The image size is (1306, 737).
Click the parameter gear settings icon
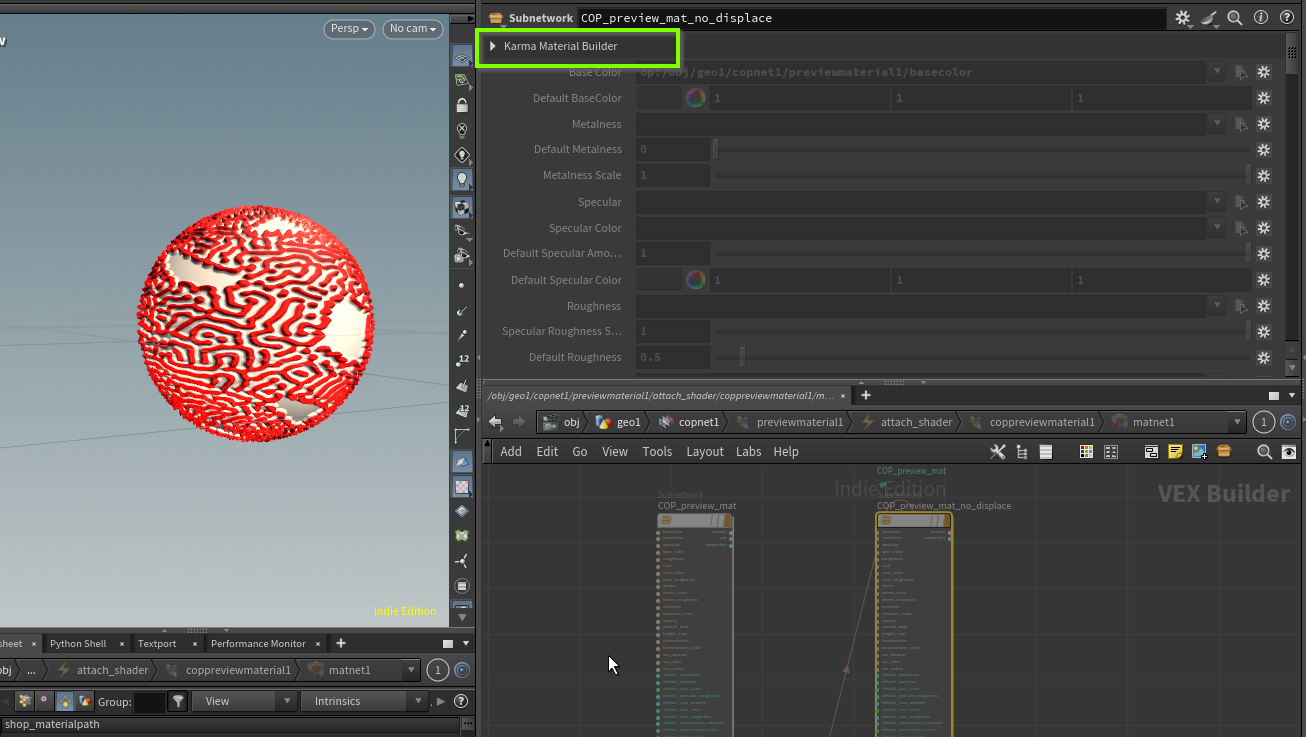[x=1183, y=18]
